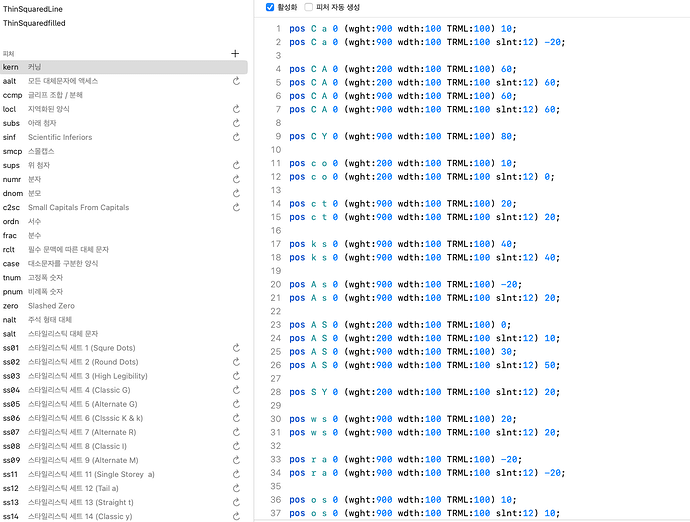
Task: Select the tnum 고정폭 숫자 feature
Action: click(x=124, y=278)
